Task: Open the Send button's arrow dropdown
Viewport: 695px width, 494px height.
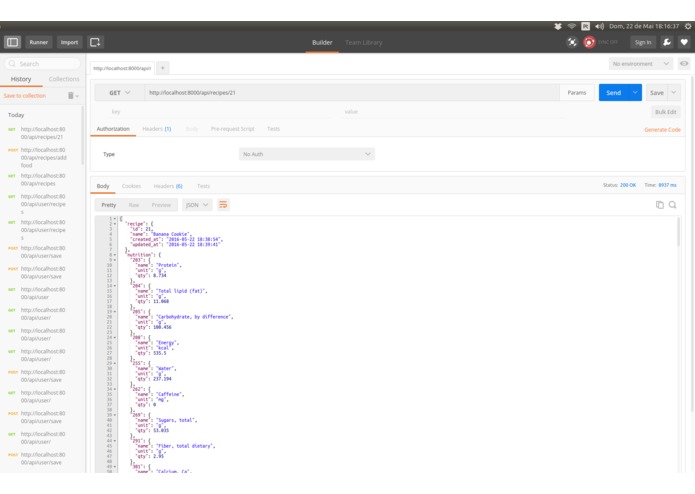Action: [635, 93]
